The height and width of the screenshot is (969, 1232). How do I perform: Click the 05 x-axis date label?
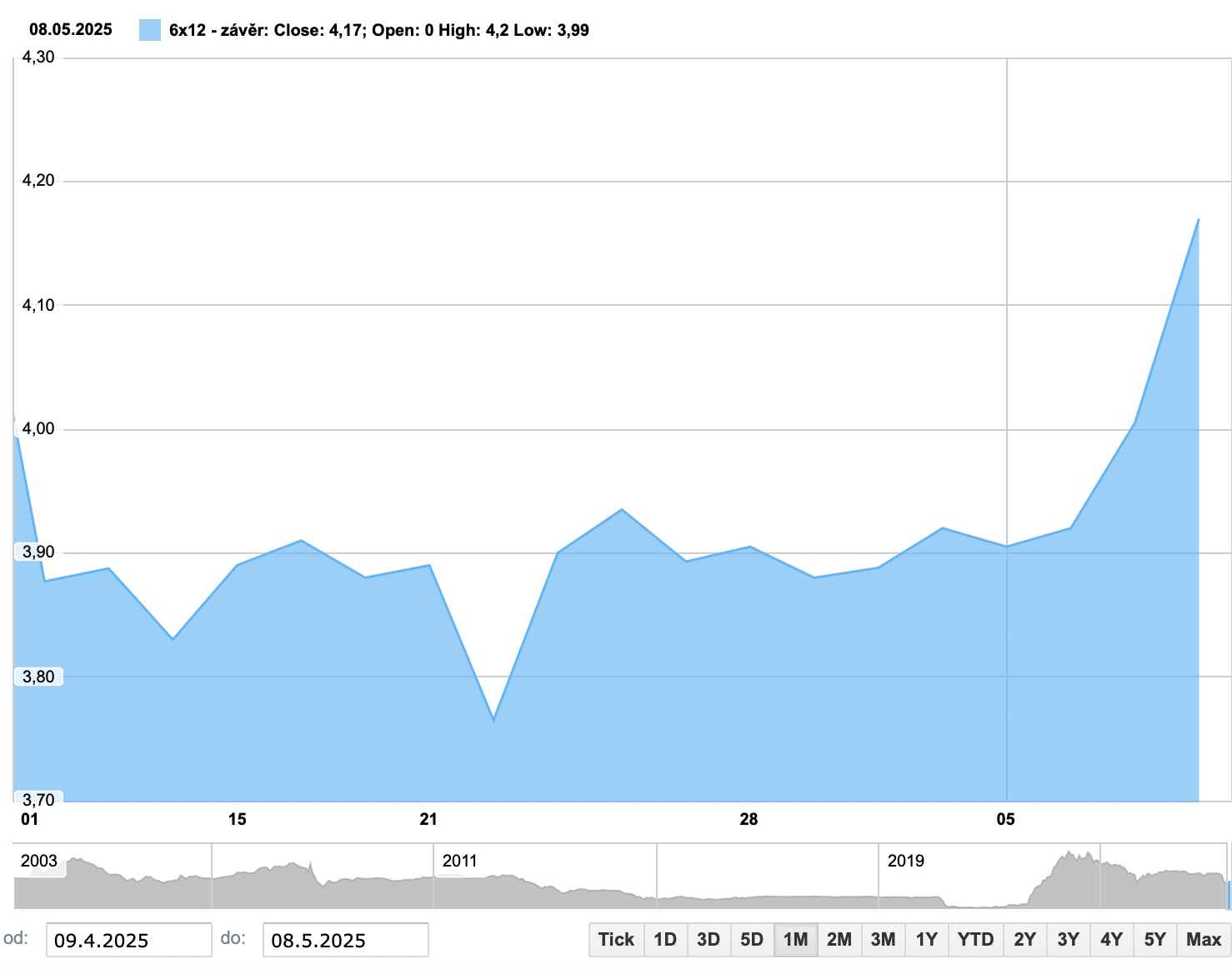pyautogui.click(x=1006, y=819)
